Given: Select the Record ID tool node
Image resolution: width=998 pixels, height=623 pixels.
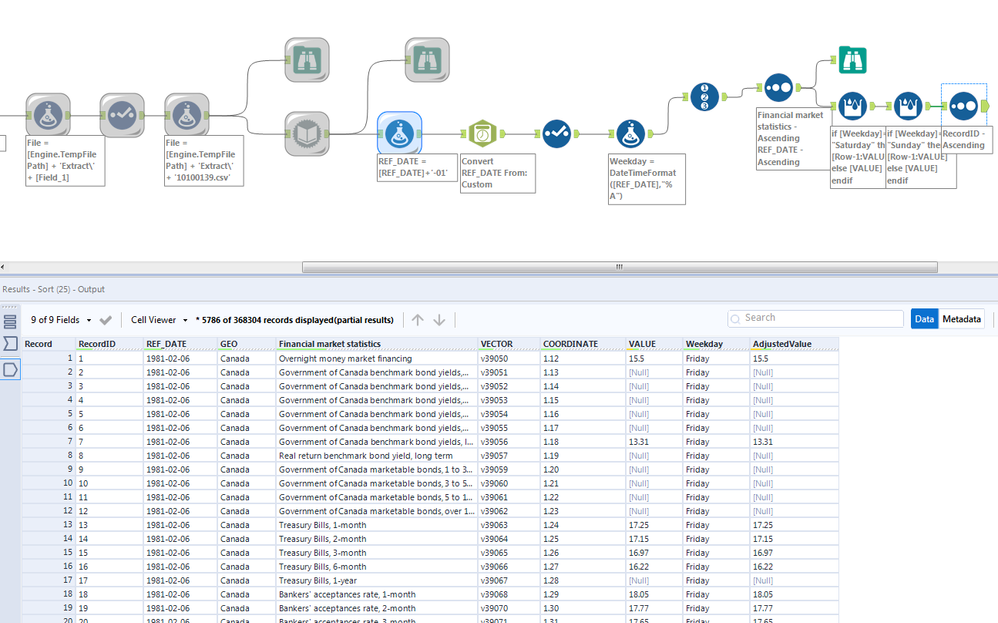Looking at the screenshot, I should [704, 97].
